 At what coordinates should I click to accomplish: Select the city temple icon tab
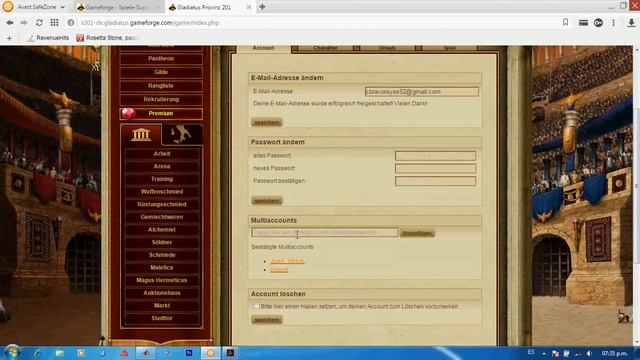pos(141,135)
